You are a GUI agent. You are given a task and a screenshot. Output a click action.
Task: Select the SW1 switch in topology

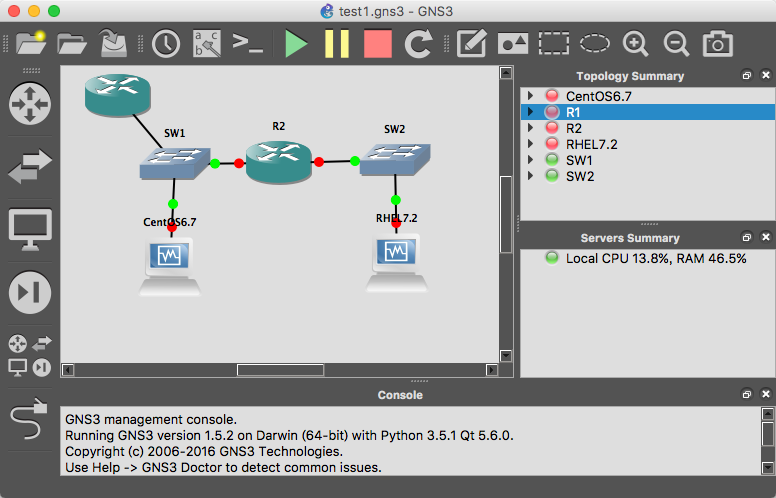(x=175, y=163)
